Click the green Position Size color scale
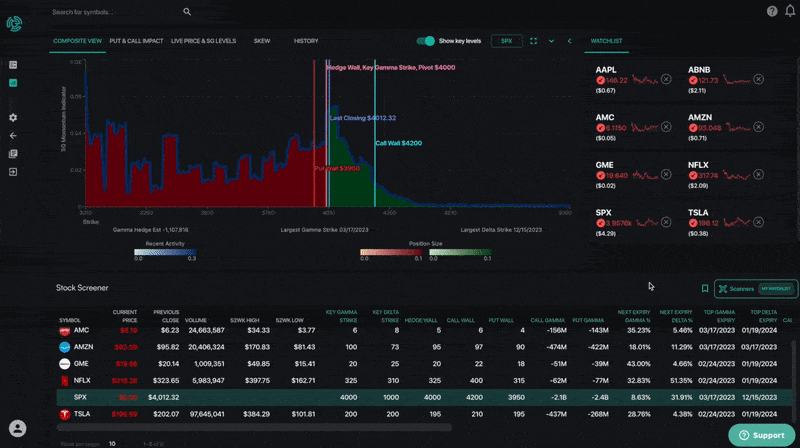The height and width of the screenshot is (448, 800). 460,252
